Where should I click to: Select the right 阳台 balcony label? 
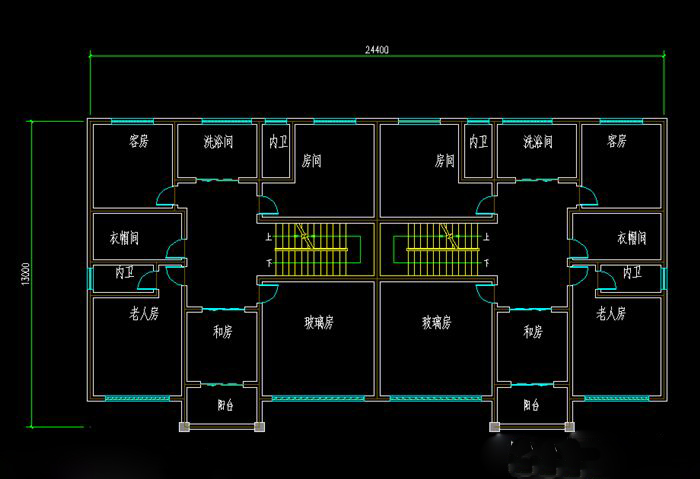pyautogui.click(x=531, y=405)
